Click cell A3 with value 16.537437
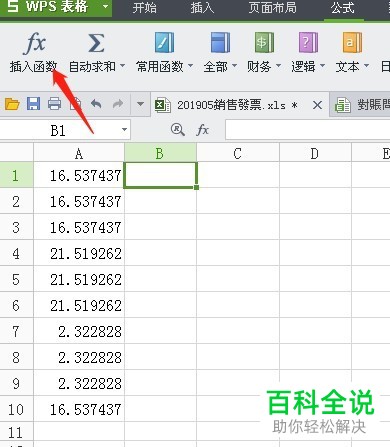390x447 pixels. (x=79, y=227)
